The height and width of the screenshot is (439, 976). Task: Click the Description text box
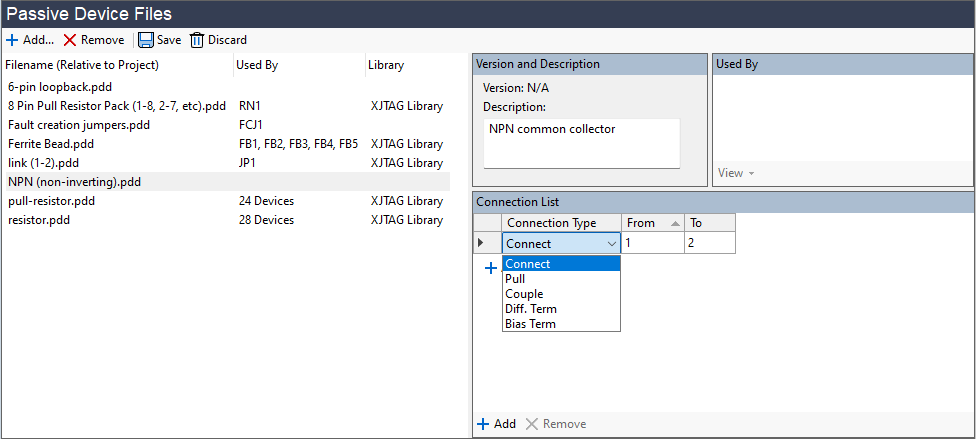click(581, 143)
